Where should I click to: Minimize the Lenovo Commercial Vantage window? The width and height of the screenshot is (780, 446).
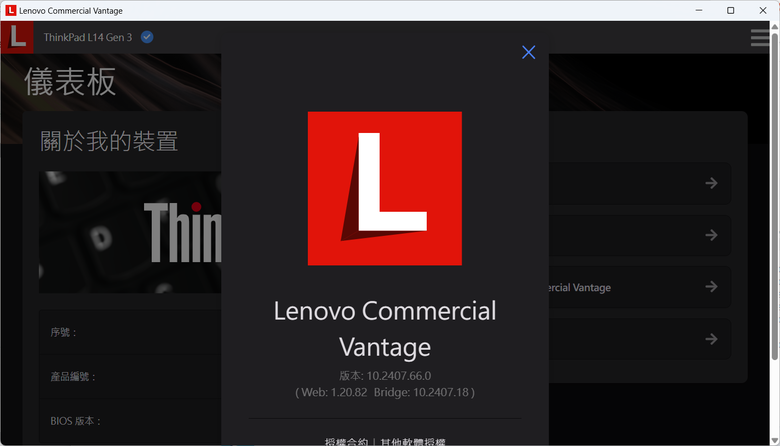click(699, 10)
